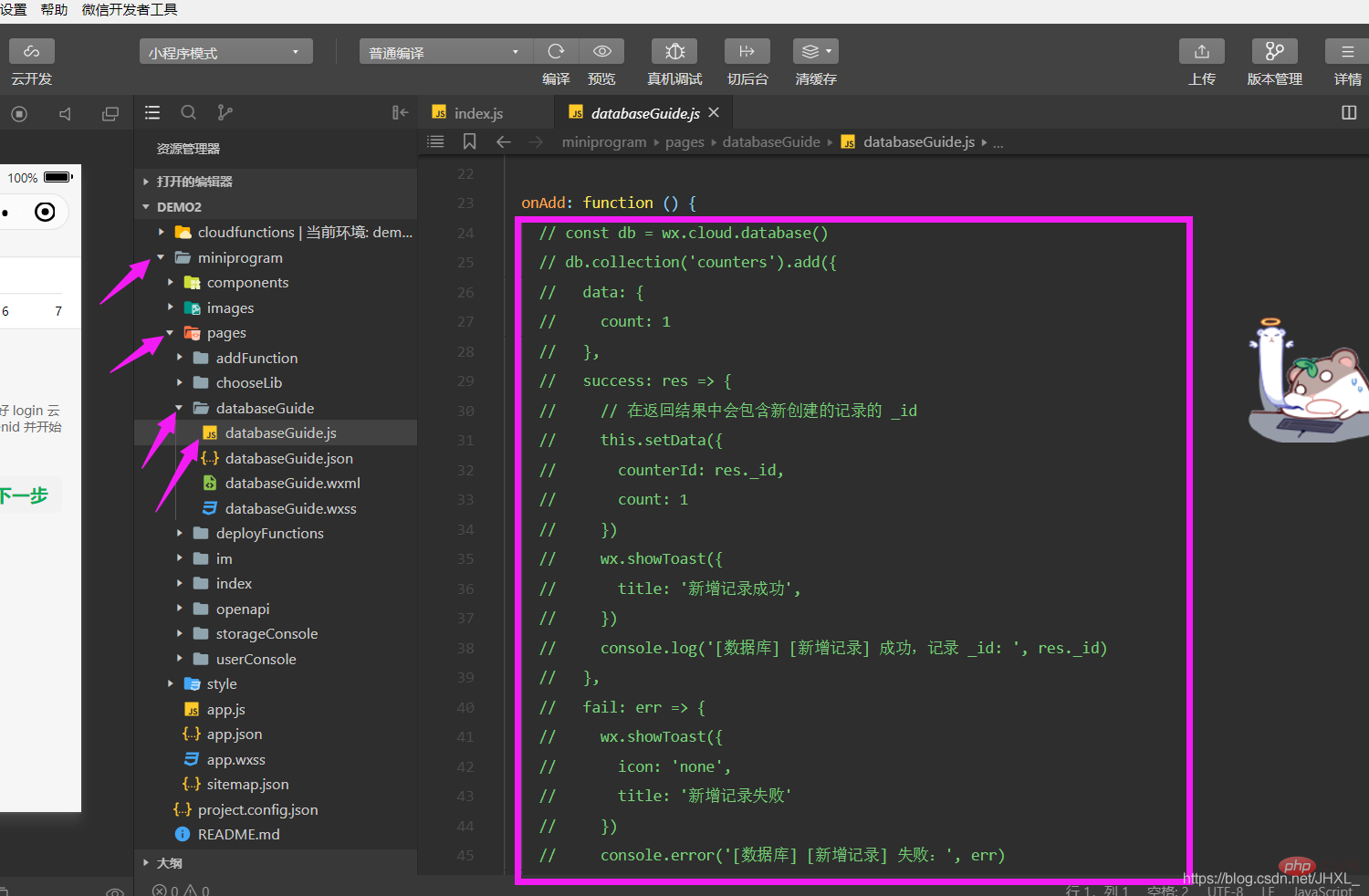This screenshot has height=896, width=1369.
Task: Open the 微信开发者工具 menu
Action: point(130,9)
